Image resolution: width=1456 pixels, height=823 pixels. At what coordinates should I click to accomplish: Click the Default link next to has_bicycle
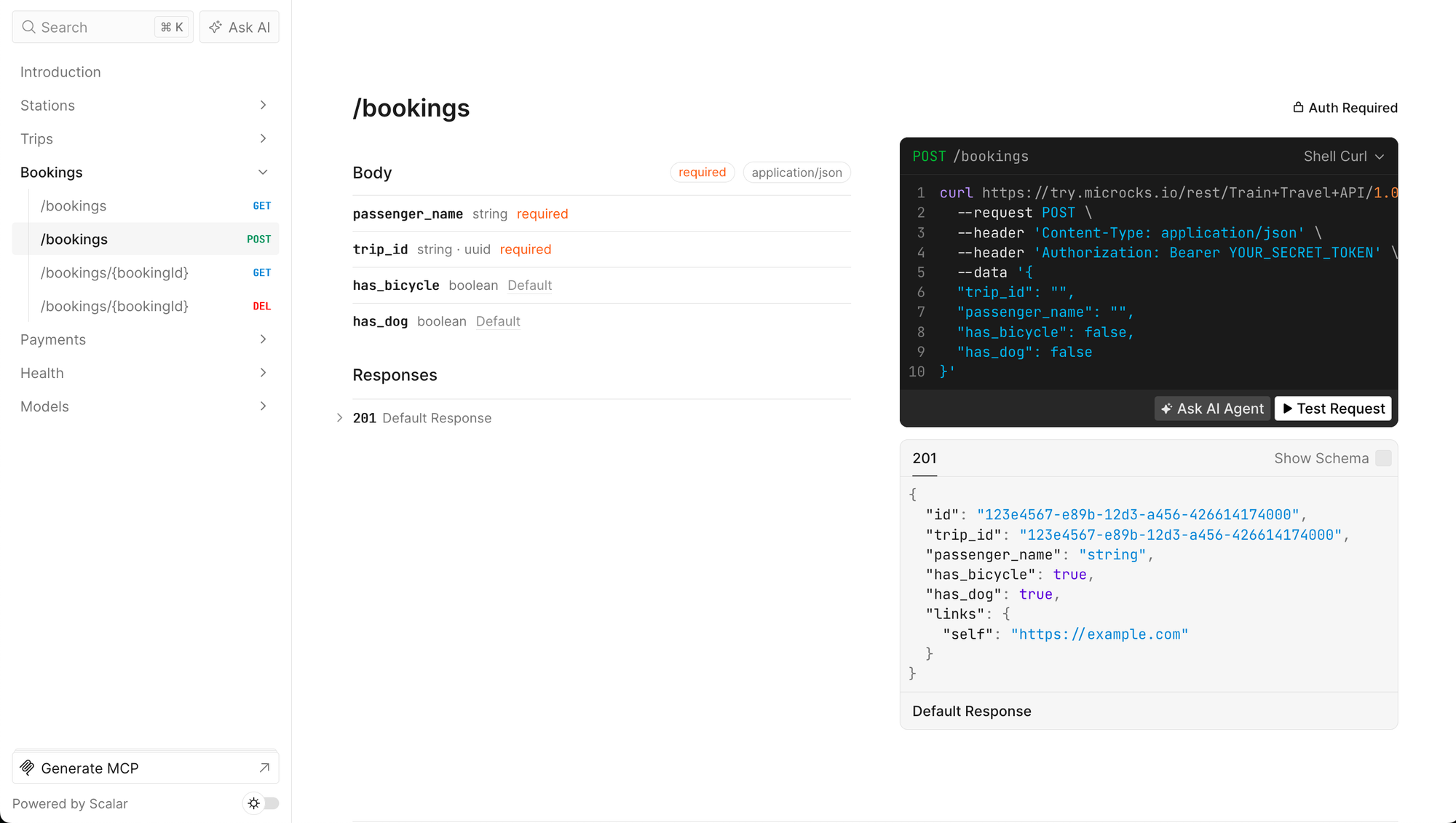click(x=529, y=286)
